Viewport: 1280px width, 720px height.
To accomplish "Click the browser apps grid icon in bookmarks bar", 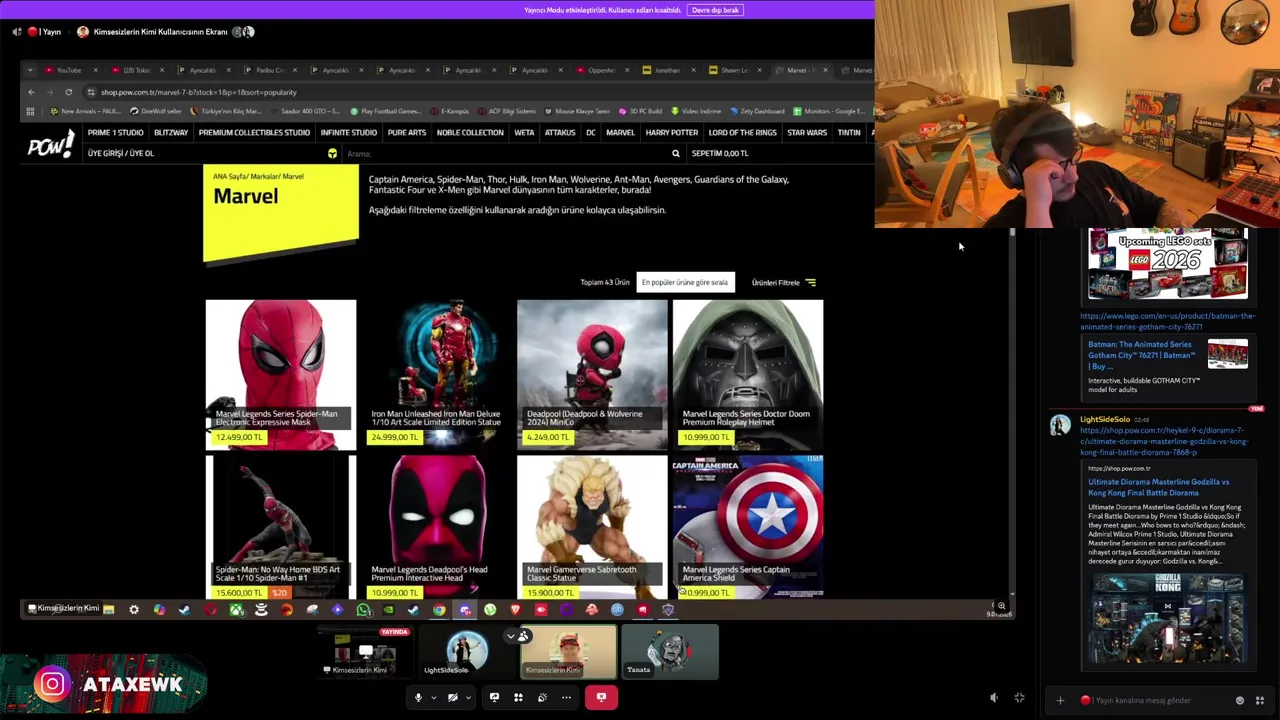I will [31, 111].
